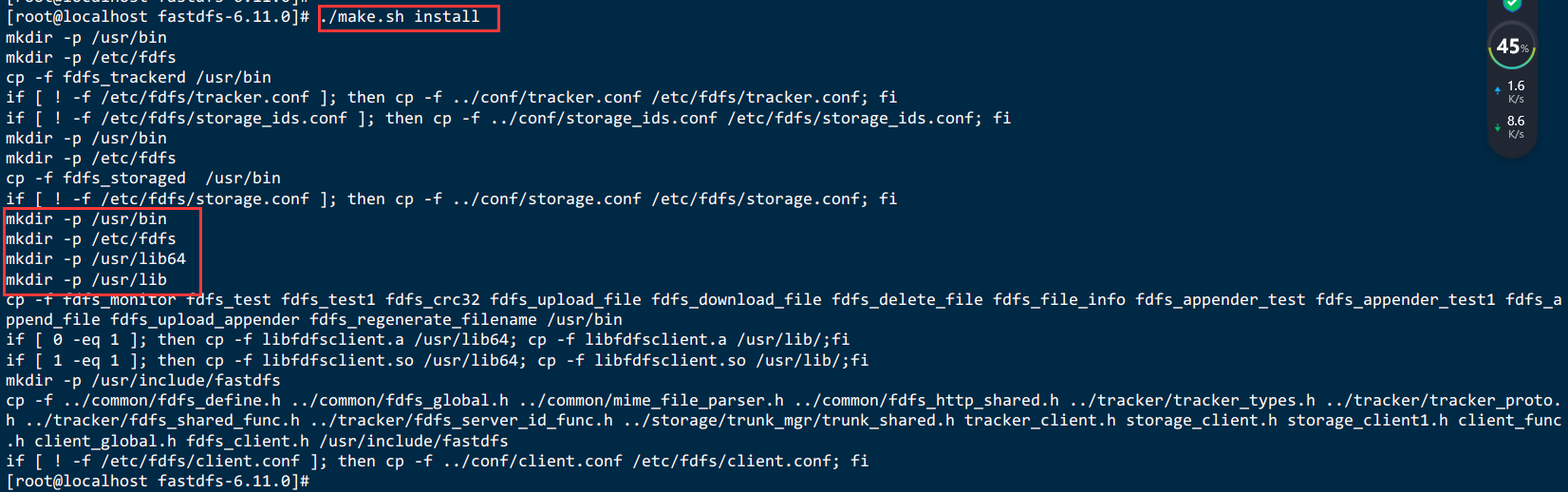This screenshot has width=1568, height=492.
Task: Click the storage.conf copy condition line
Action: click(452, 199)
